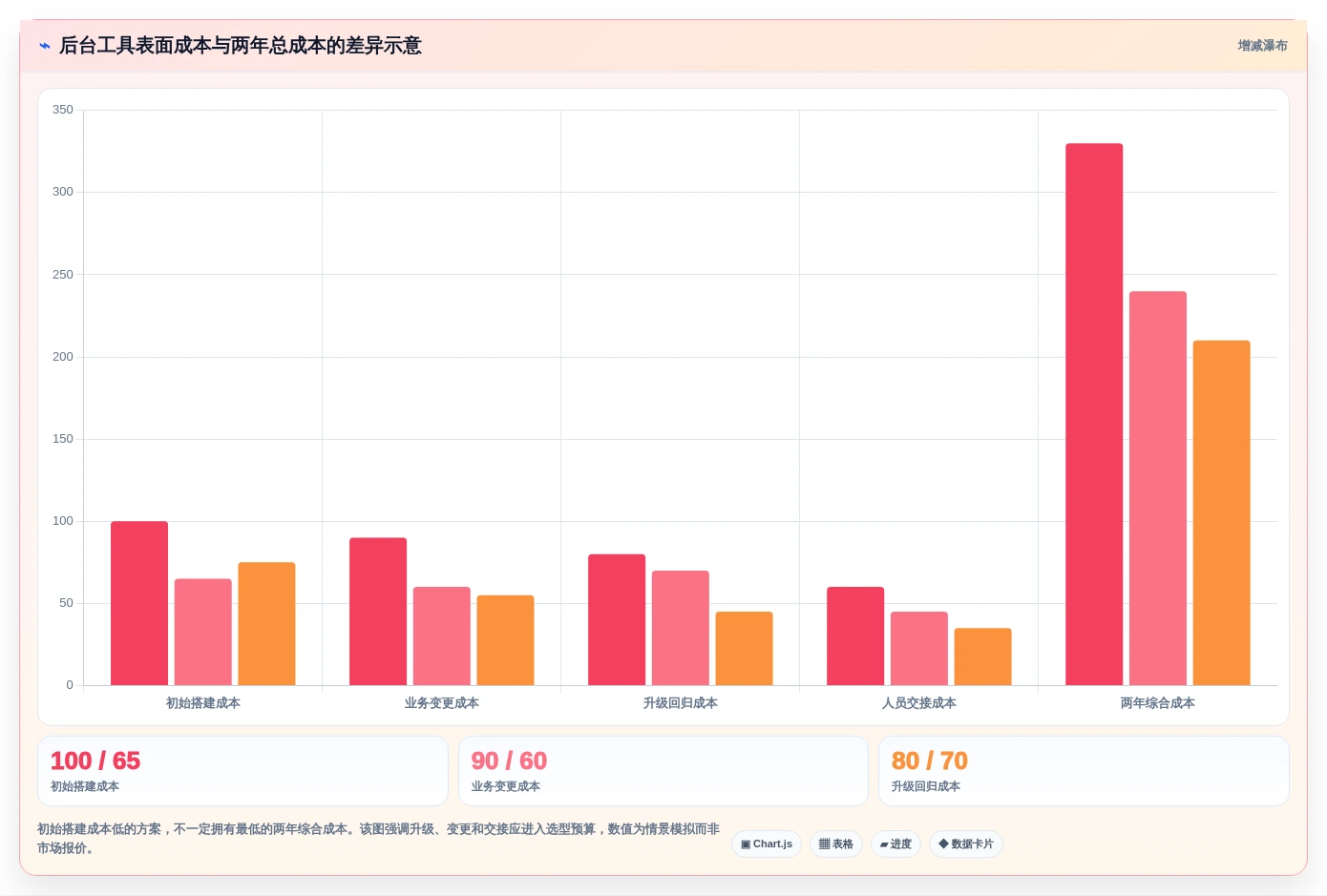1327x896 pixels.
Task: Click the 350 y-axis tick label
Action: coord(63,110)
